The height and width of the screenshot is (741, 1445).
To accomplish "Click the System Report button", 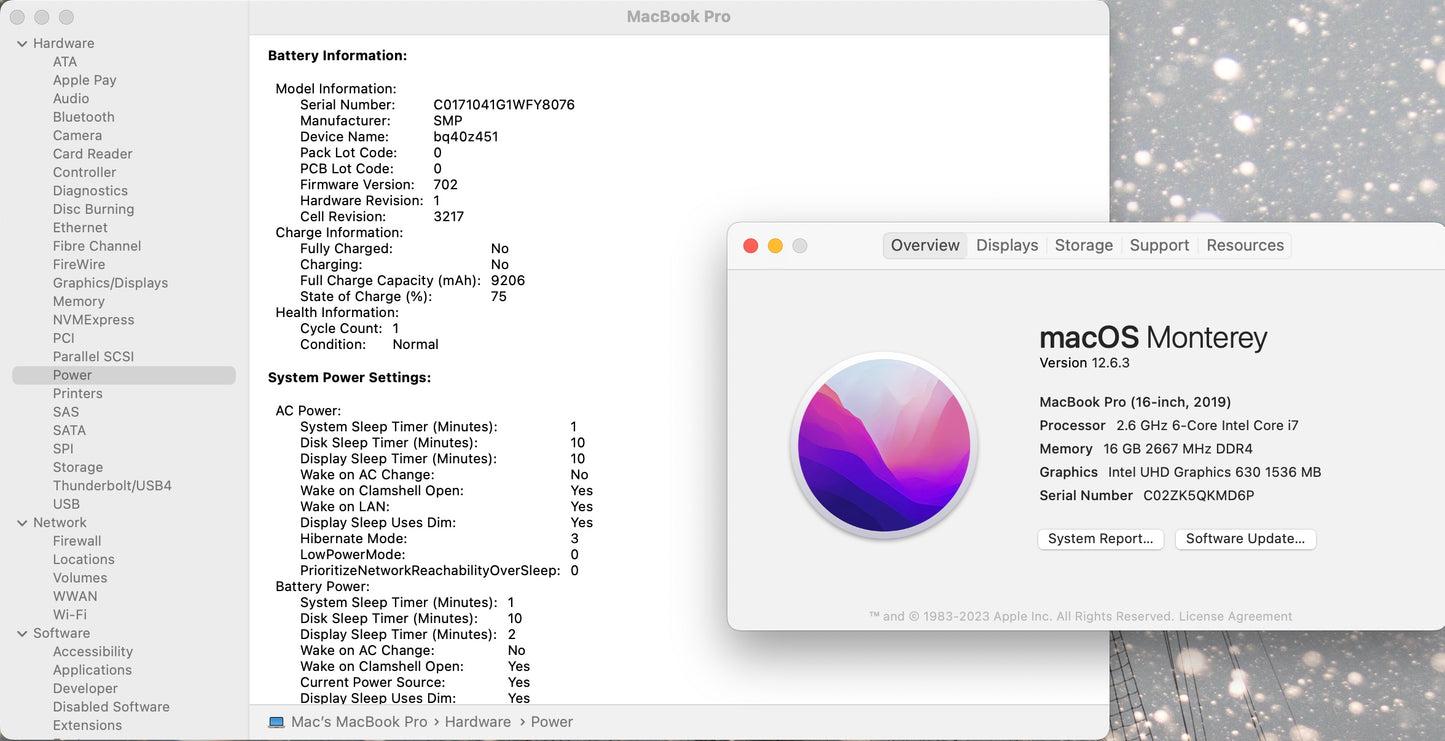I will tap(1100, 539).
